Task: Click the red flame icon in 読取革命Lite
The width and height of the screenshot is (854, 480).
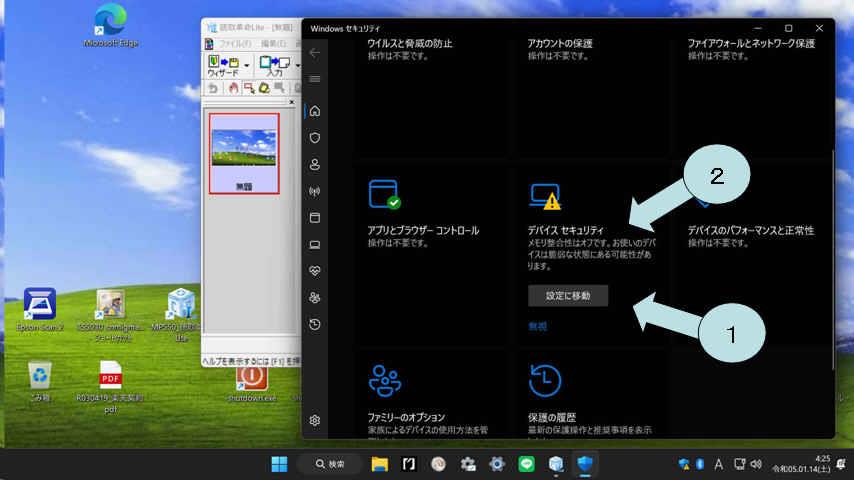Action: pos(233,88)
